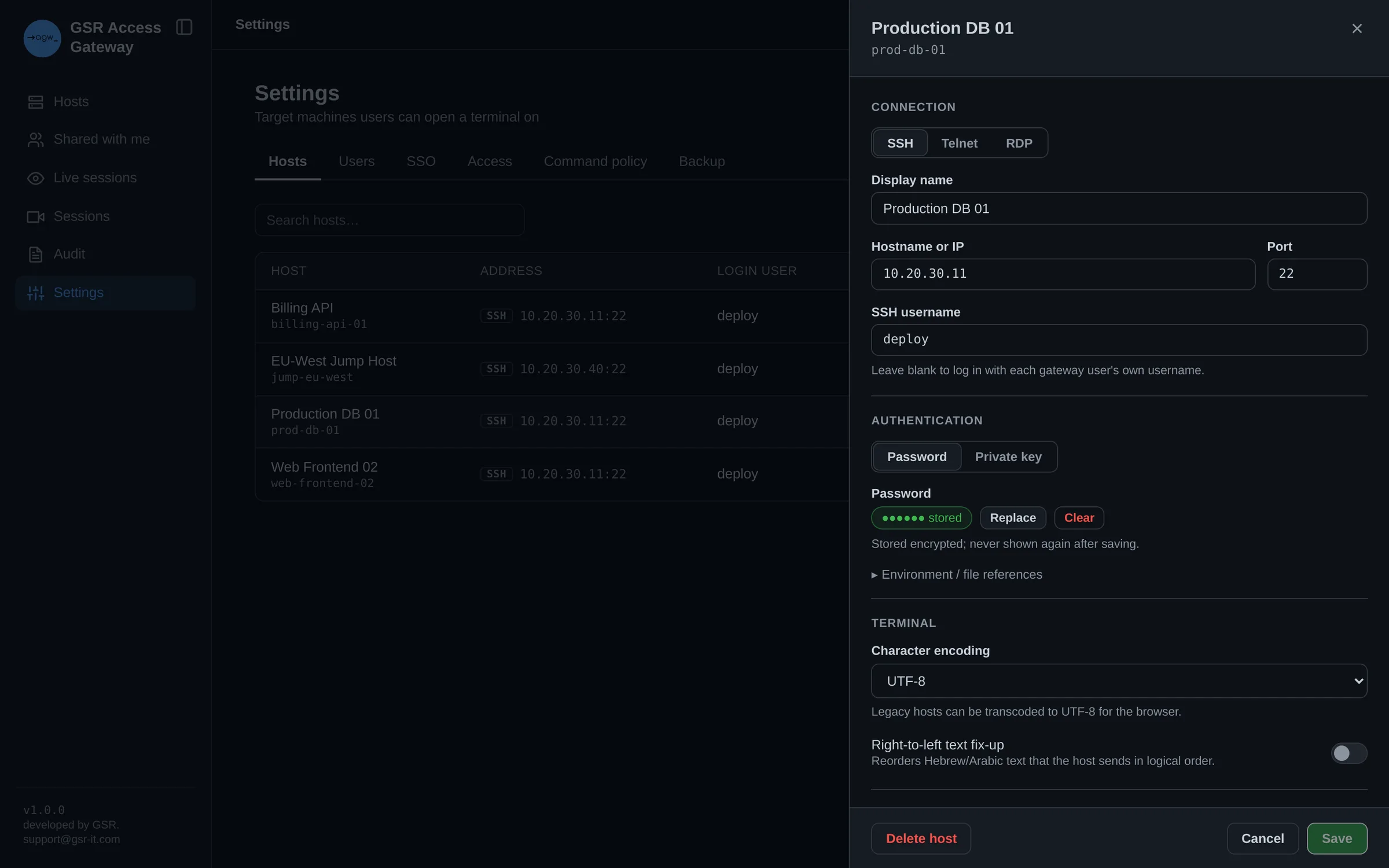Select RDP connection type
The height and width of the screenshot is (868, 1389).
[1019, 143]
